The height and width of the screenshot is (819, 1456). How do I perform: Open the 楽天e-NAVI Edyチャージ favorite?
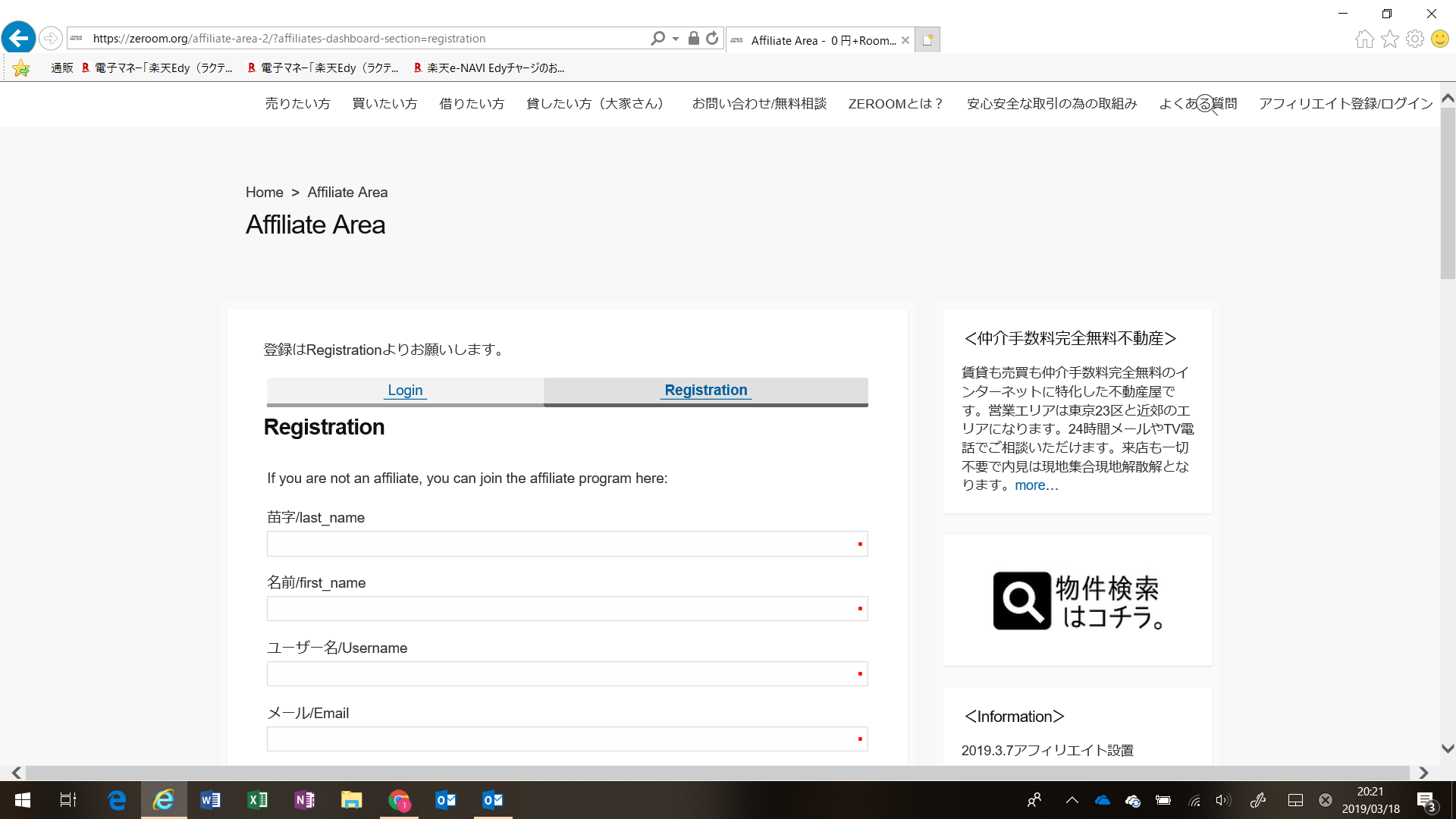[x=489, y=68]
